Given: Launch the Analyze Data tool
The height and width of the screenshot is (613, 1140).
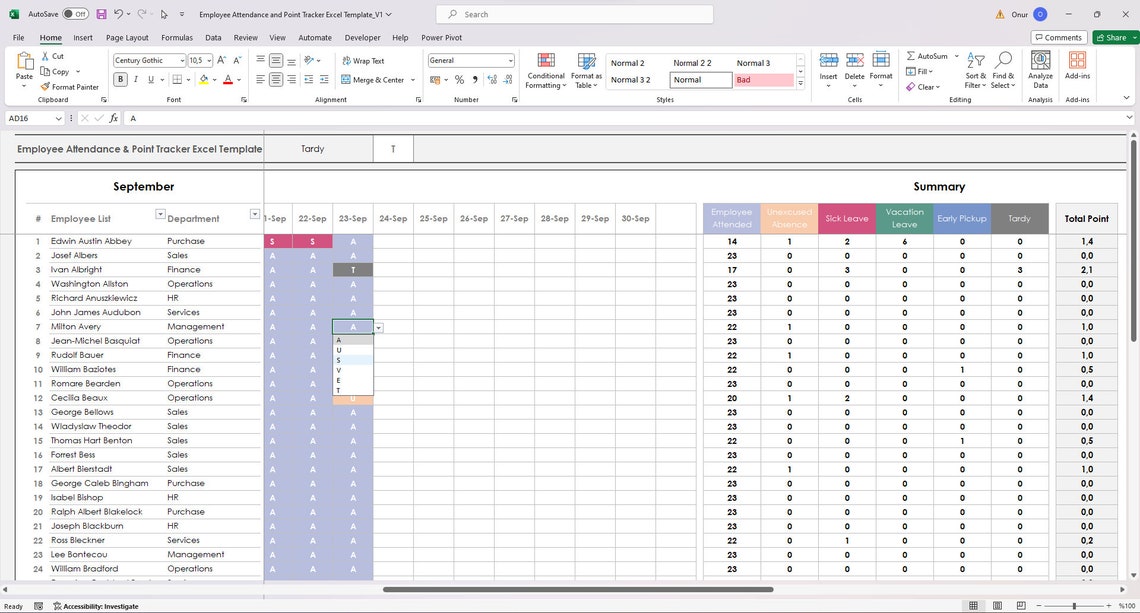Looking at the screenshot, I should (1040, 70).
